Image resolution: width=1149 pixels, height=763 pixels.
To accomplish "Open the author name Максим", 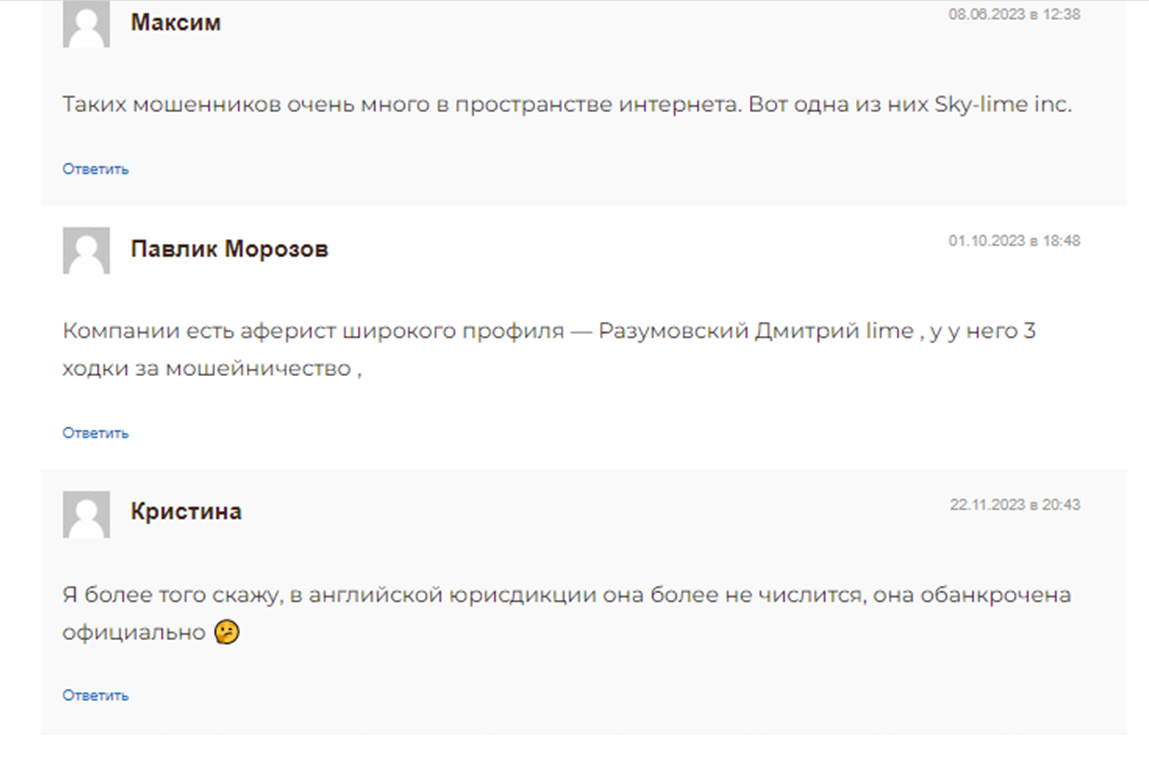I will click(x=176, y=22).
